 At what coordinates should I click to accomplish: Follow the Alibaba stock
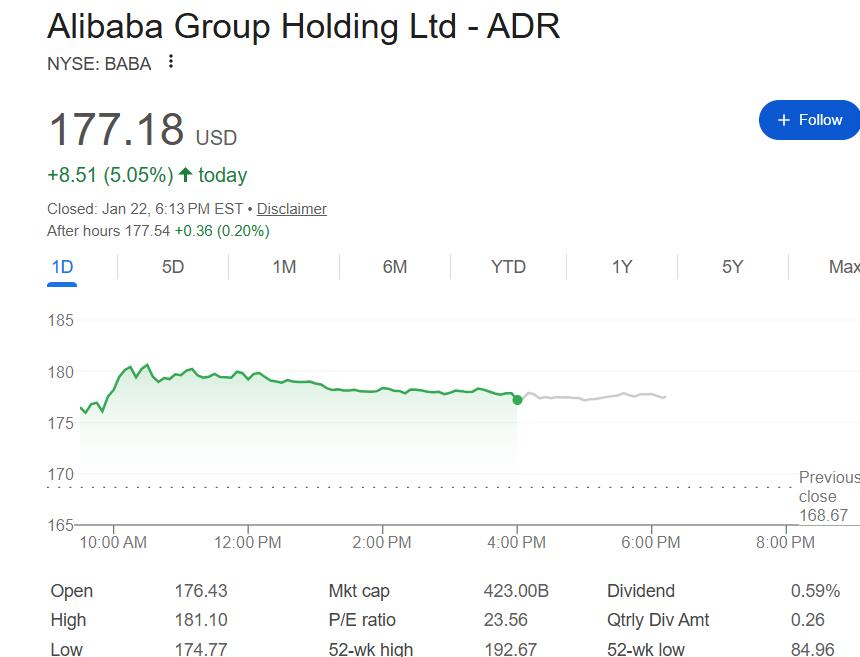[810, 120]
